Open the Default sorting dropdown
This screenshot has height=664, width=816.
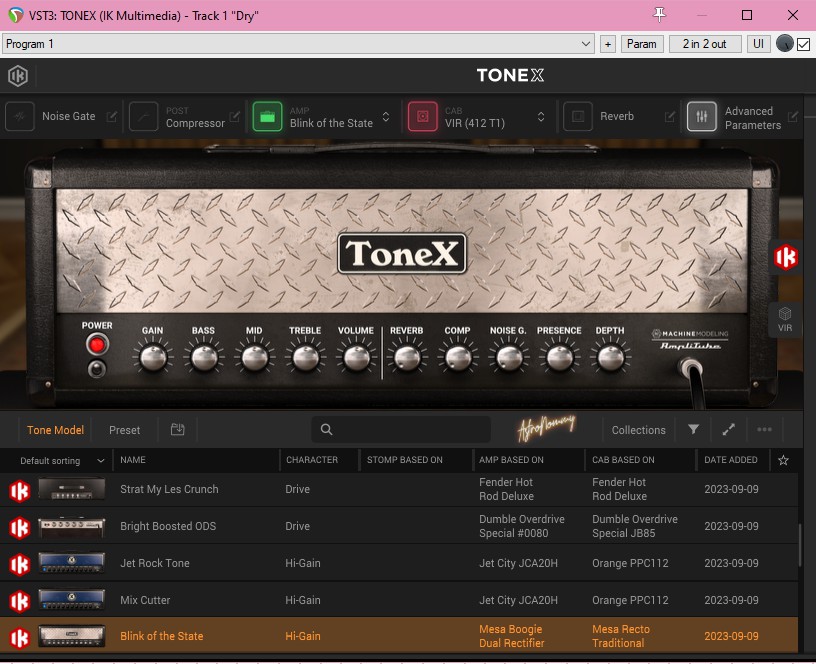click(62, 461)
